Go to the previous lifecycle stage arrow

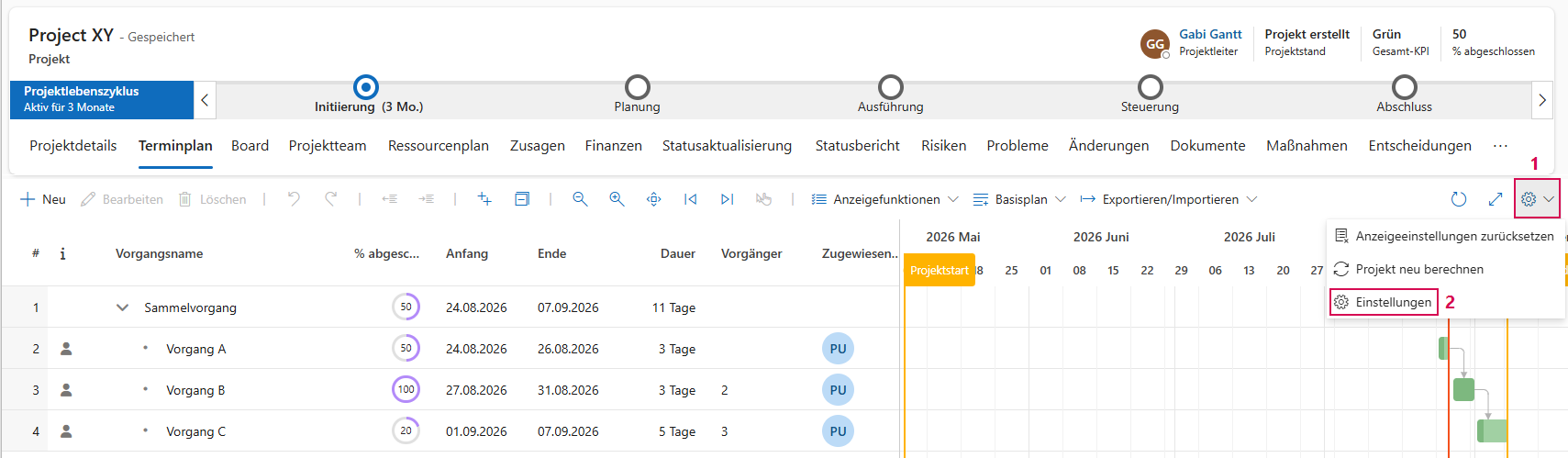[205, 100]
